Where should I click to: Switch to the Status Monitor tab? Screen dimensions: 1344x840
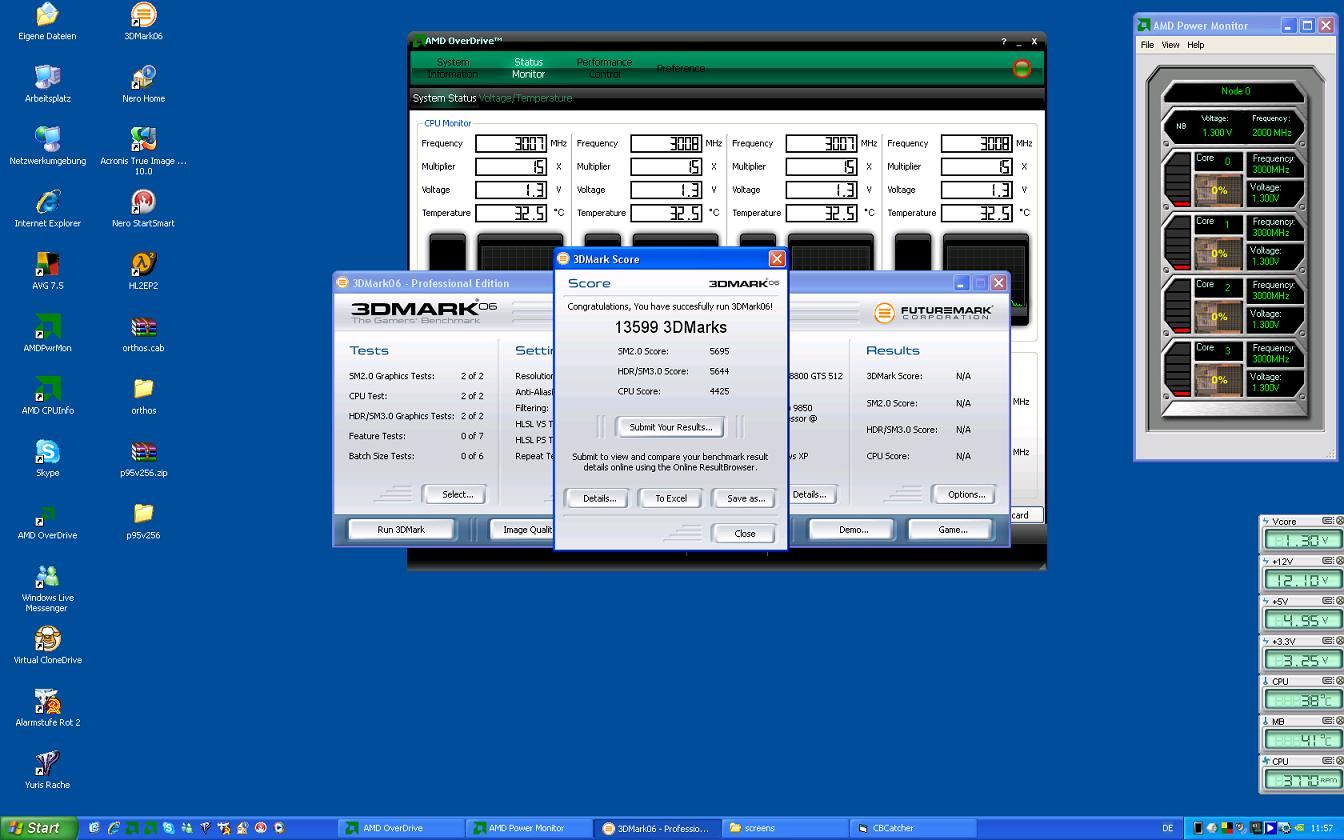point(528,68)
